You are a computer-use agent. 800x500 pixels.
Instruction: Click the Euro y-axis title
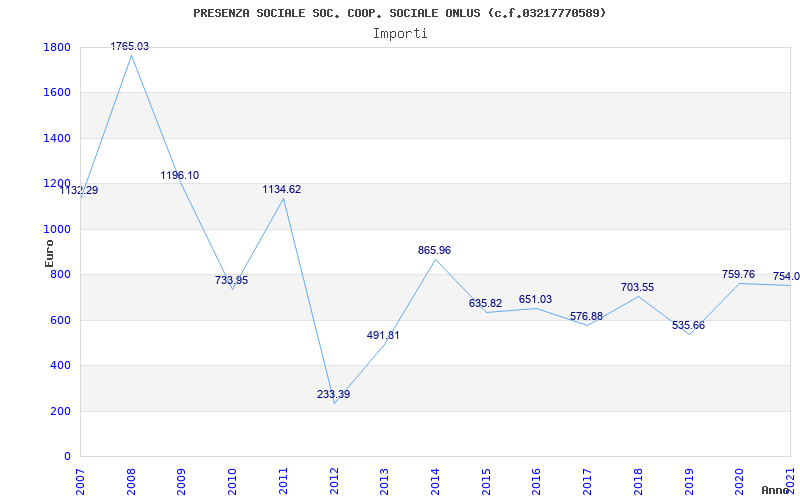click(49, 253)
